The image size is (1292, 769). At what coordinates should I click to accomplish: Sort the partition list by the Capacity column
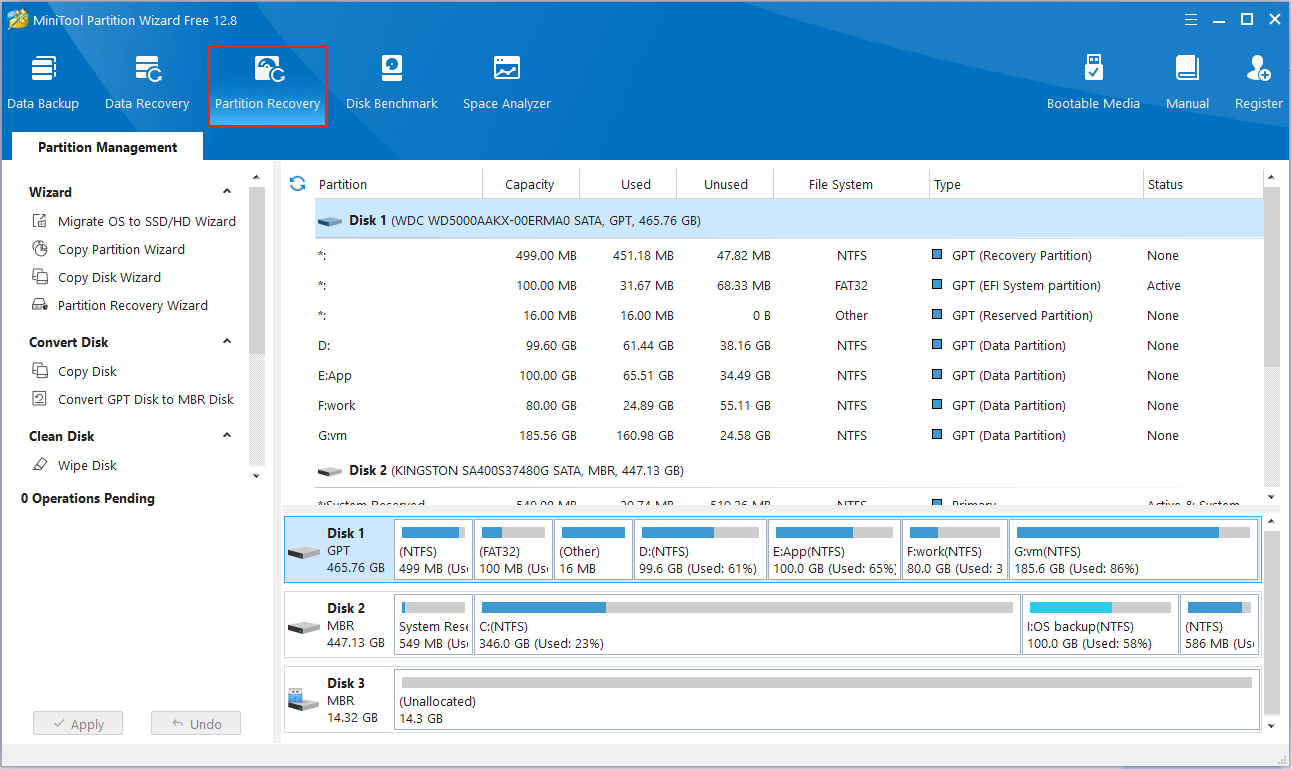(529, 184)
